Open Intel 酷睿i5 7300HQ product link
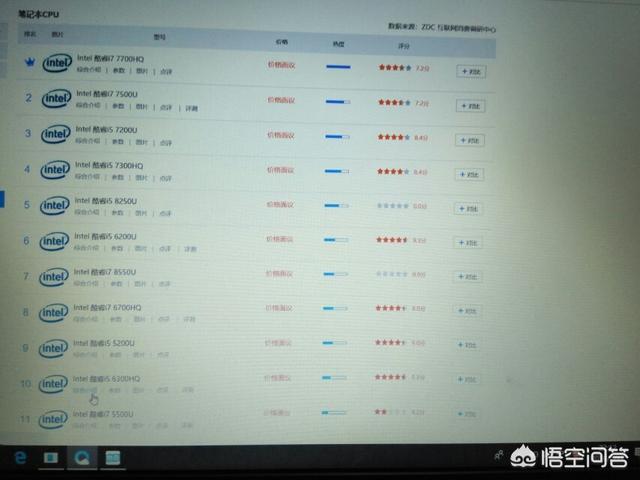The width and height of the screenshot is (640, 480). [x=109, y=165]
